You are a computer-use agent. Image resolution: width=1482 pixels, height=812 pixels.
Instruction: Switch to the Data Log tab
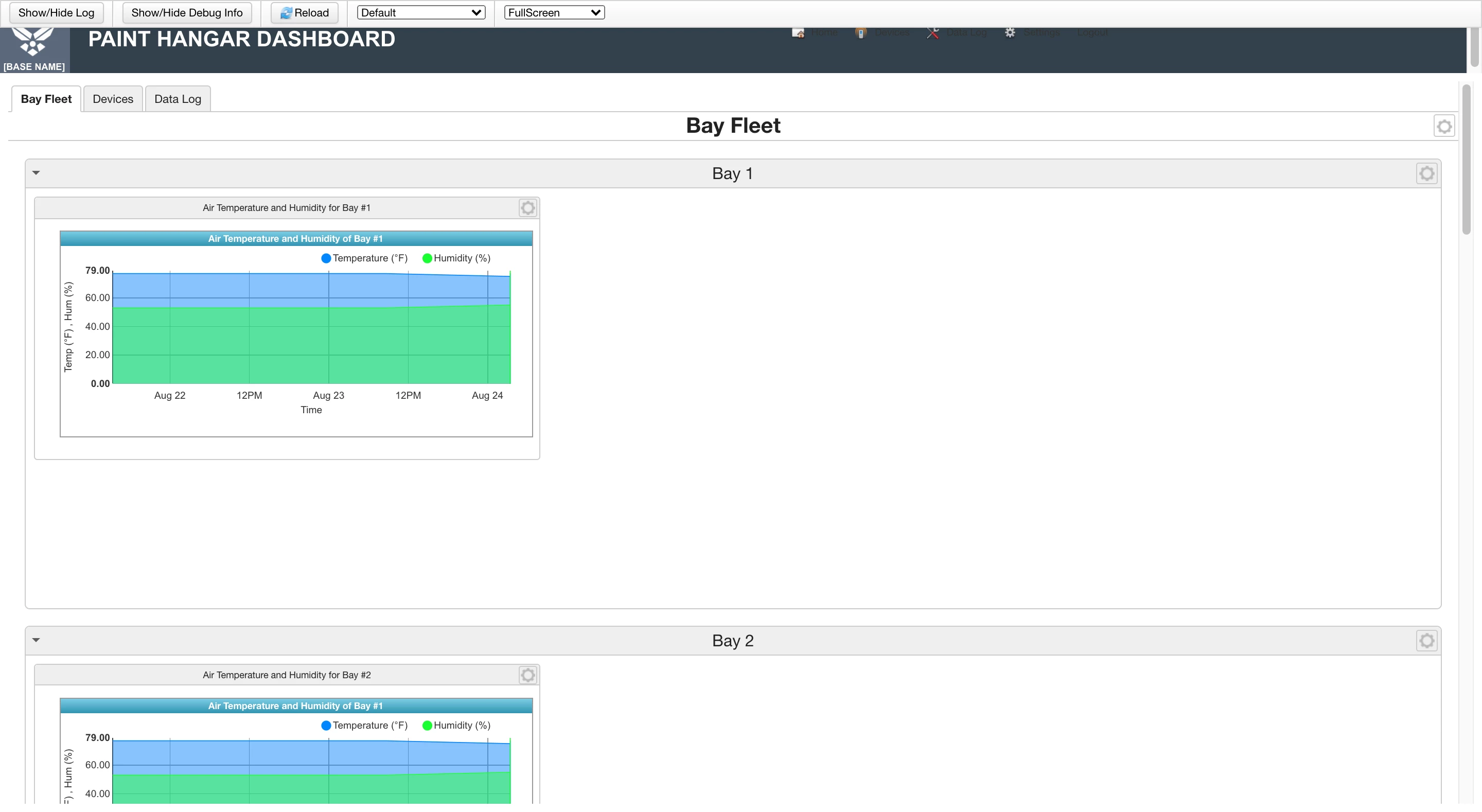point(177,99)
